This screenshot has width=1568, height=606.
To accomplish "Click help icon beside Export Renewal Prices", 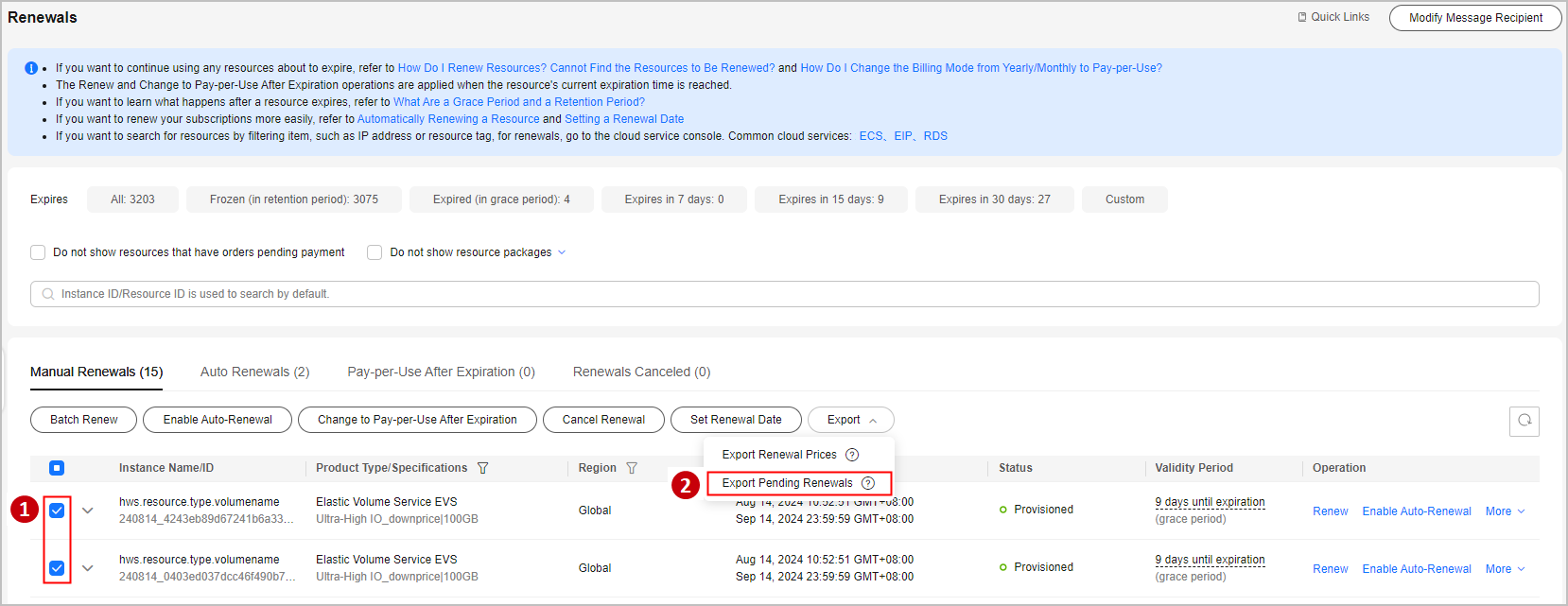I will [x=852, y=455].
